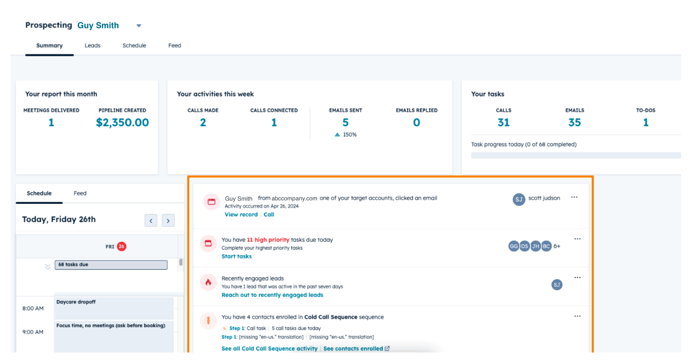Open the more options menu for the recently engaged leads card
This screenshot has height=362, width=690.
(x=577, y=278)
